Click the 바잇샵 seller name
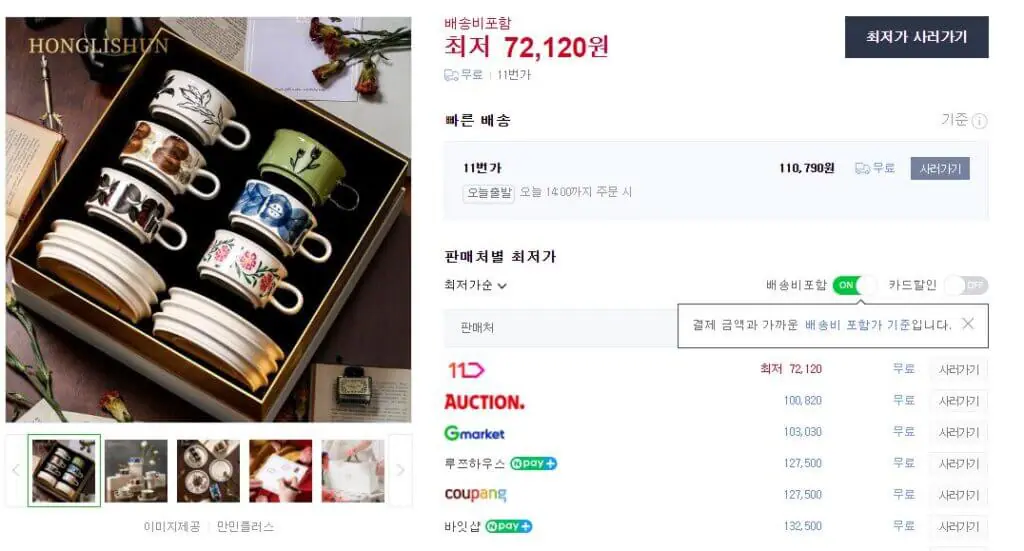The width and height of the screenshot is (1024, 551). click(x=462, y=527)
